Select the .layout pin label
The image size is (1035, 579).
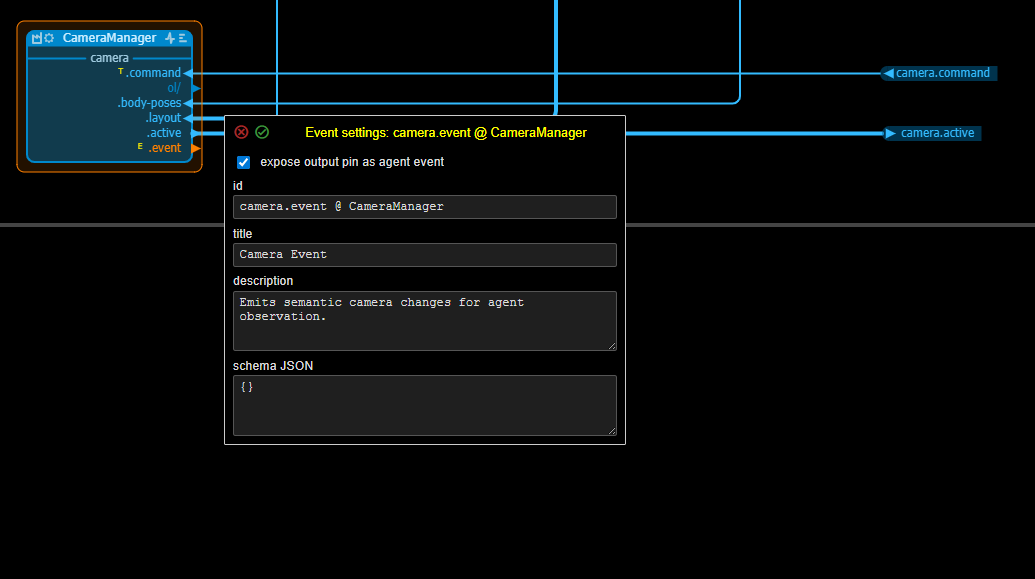click(x=163, y=118)
